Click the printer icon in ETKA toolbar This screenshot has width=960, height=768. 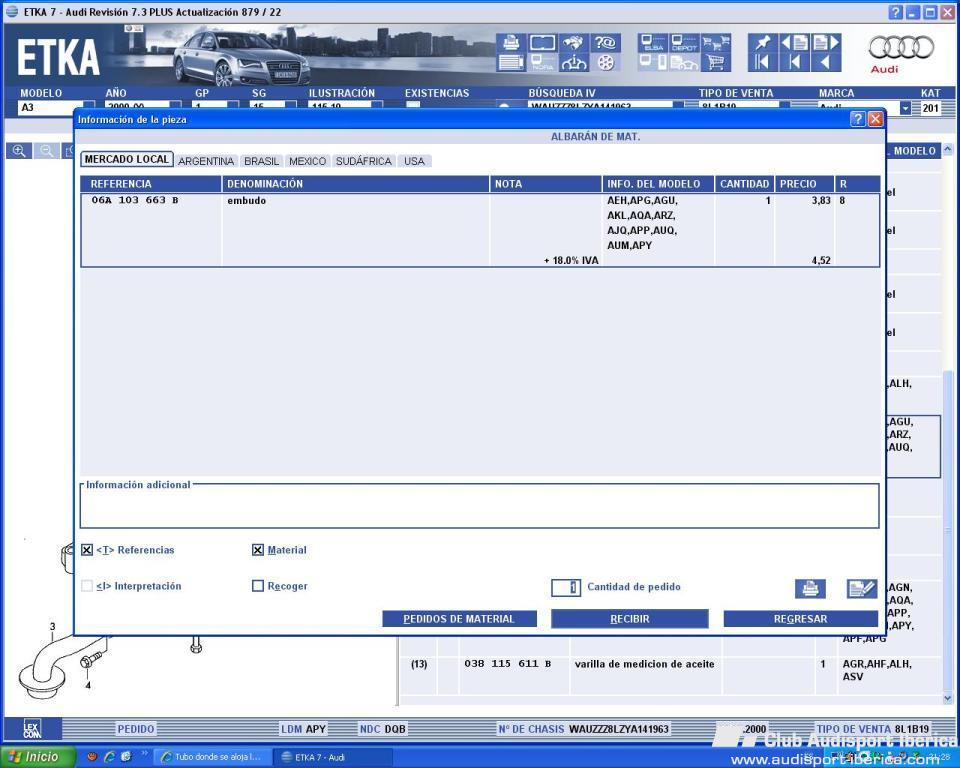tap(511, 42)
